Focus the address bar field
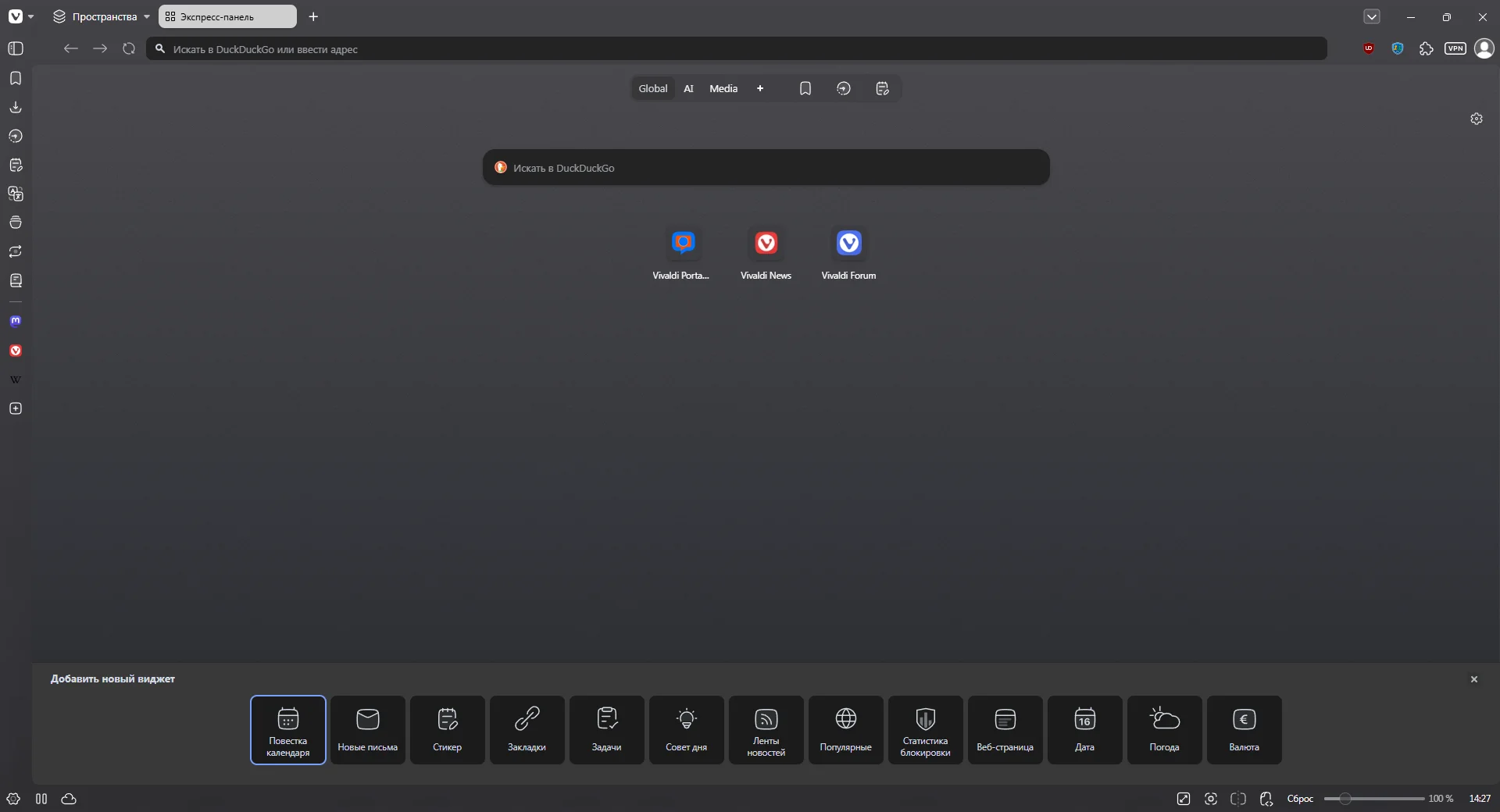Viewport: 1500px width, 812px height. click(736, 48)
